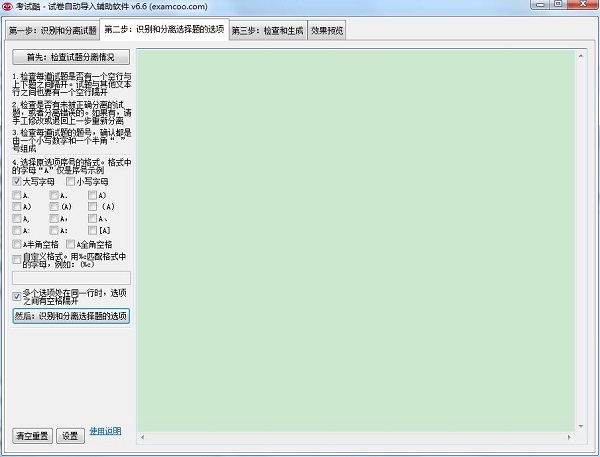Click the custom format text input box
This screenshot has width=600, height=457.
click(71, 278)
